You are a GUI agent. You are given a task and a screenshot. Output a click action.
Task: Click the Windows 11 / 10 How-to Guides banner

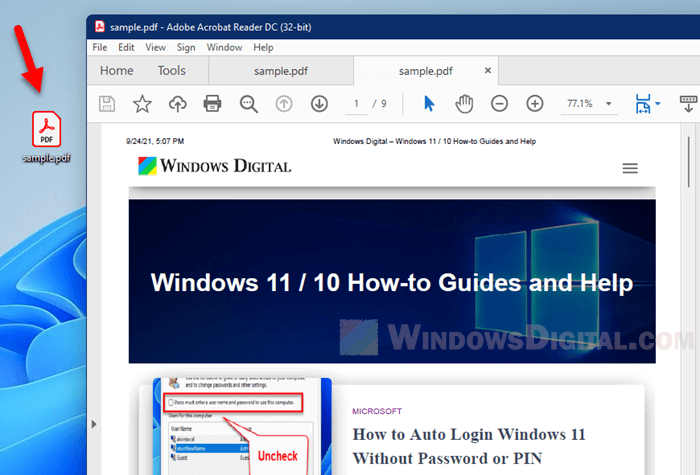coord(392,281)
